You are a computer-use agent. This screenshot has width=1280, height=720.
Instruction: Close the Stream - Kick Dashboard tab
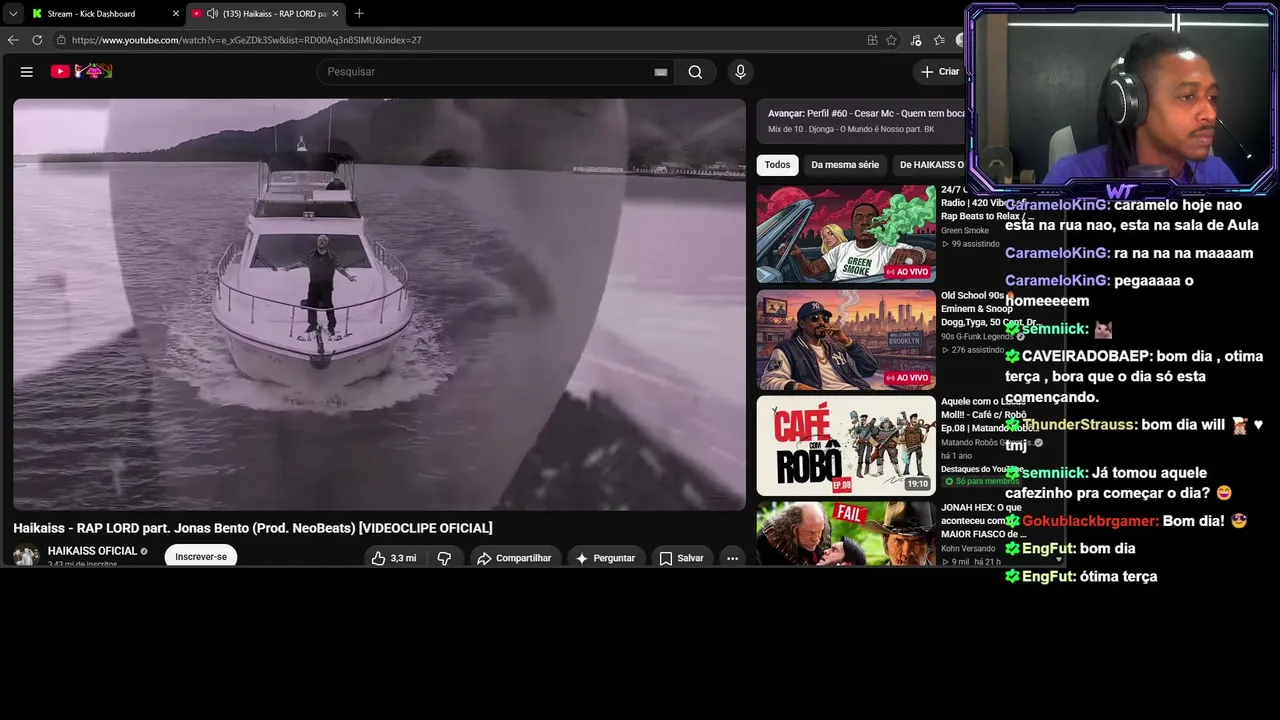176,14
